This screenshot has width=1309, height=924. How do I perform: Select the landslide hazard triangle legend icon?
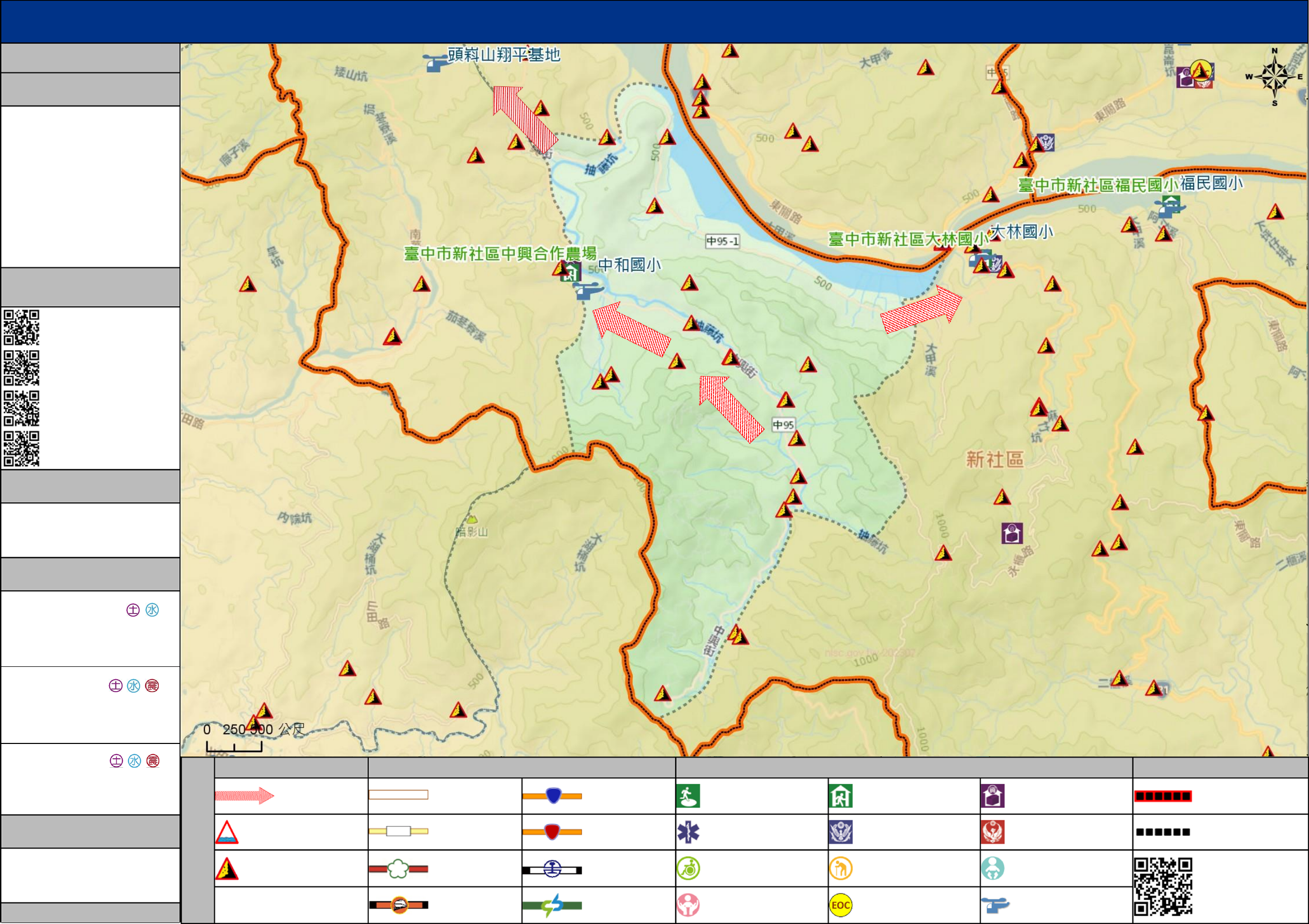point(226,869)
